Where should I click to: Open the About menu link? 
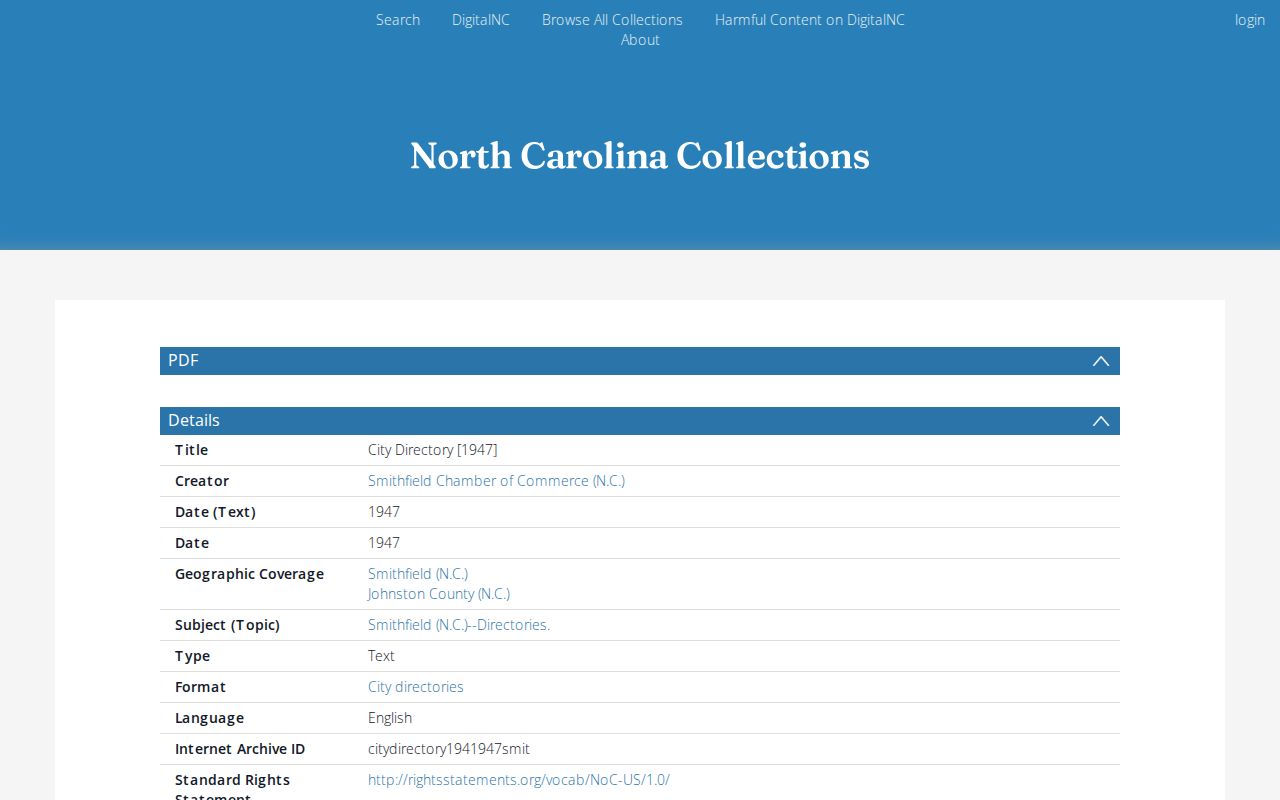coord(640,40)
